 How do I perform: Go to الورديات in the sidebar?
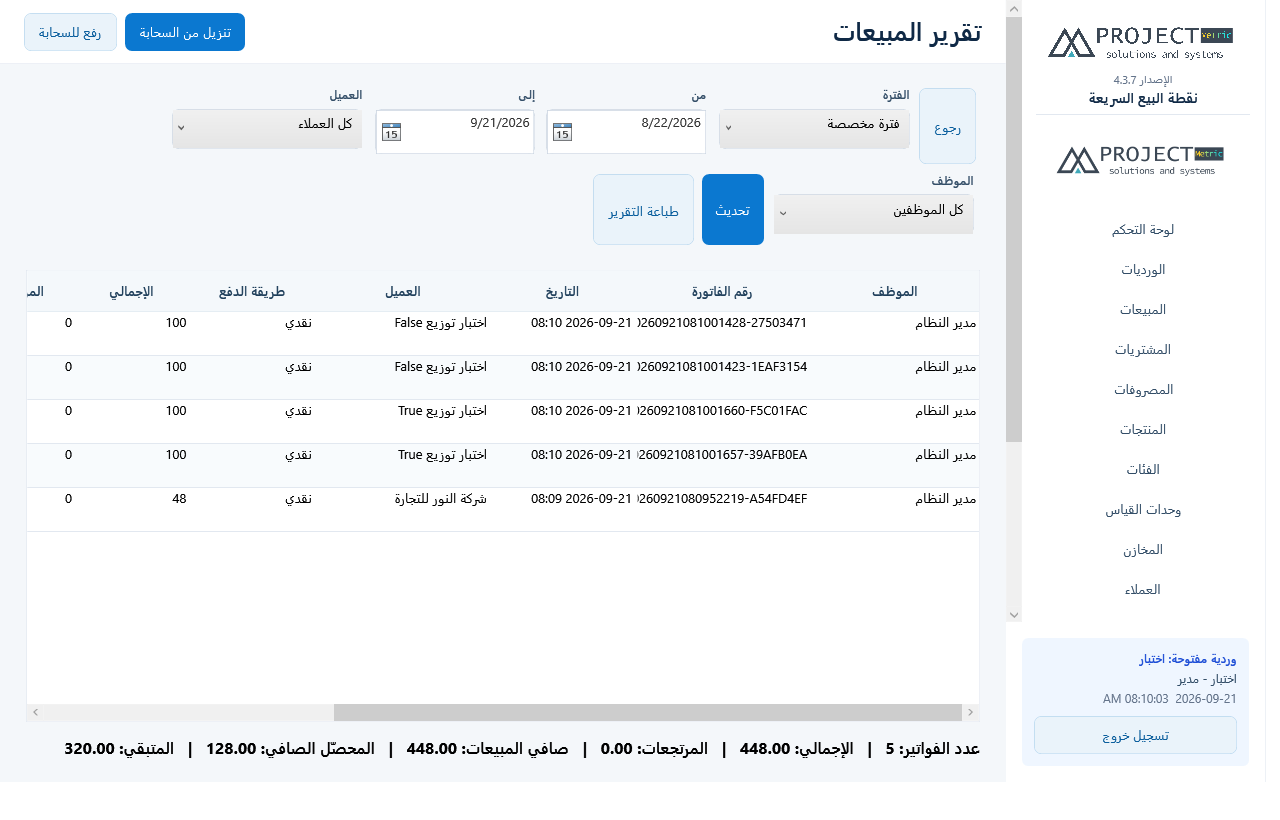point(1143,269)
